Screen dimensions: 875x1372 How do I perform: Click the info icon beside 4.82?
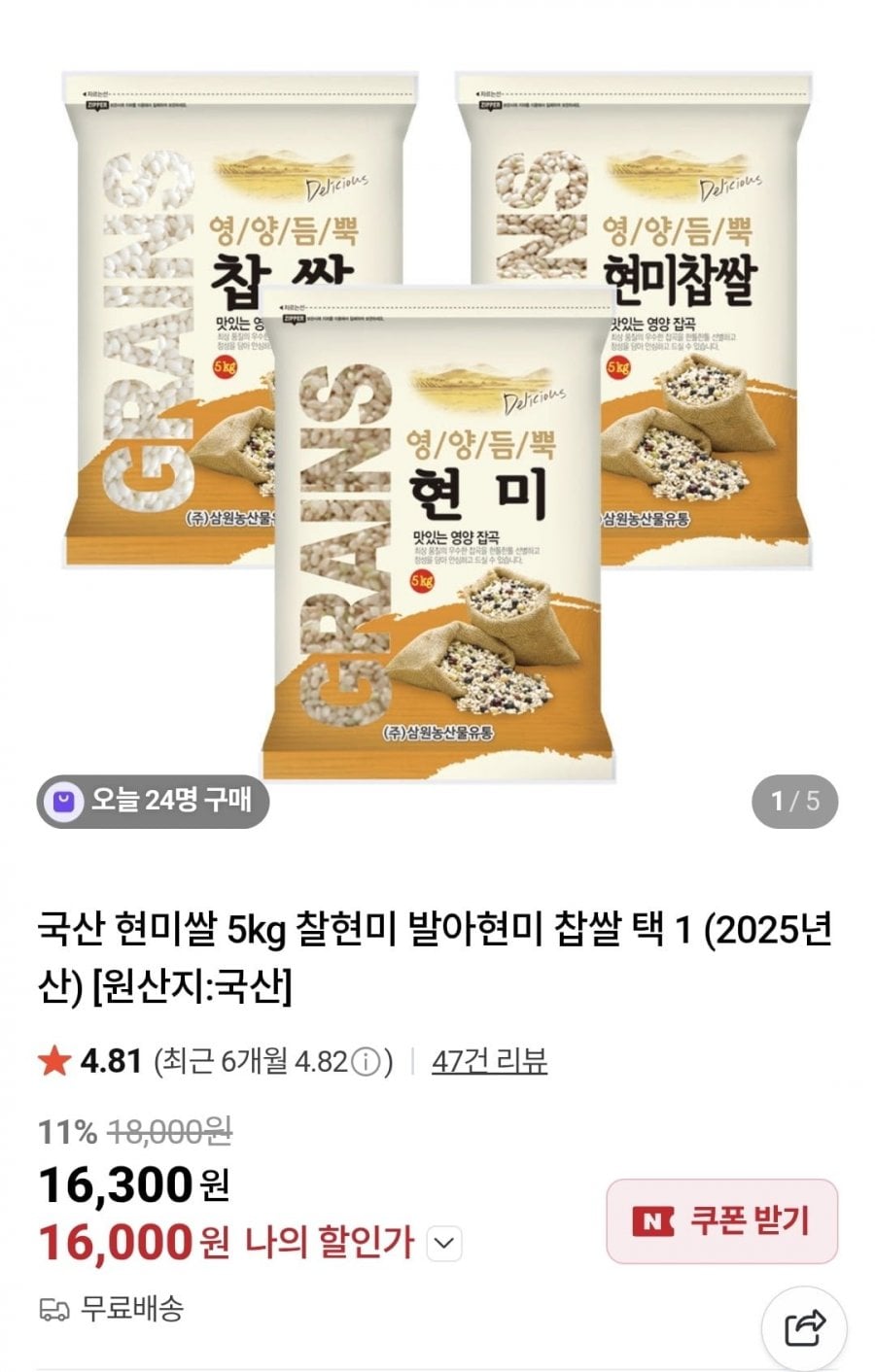(x=365, y=1062)
